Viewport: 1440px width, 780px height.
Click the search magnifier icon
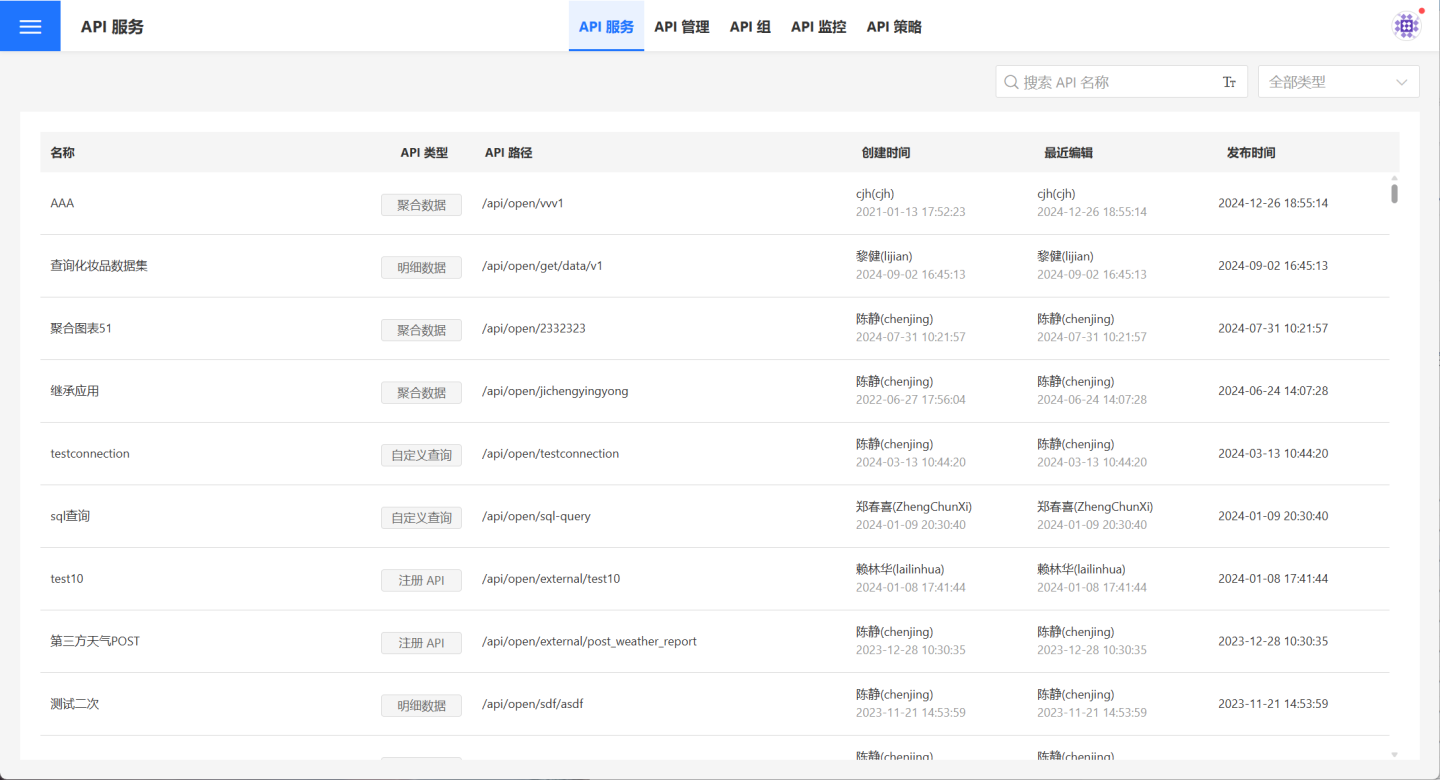1011,82
